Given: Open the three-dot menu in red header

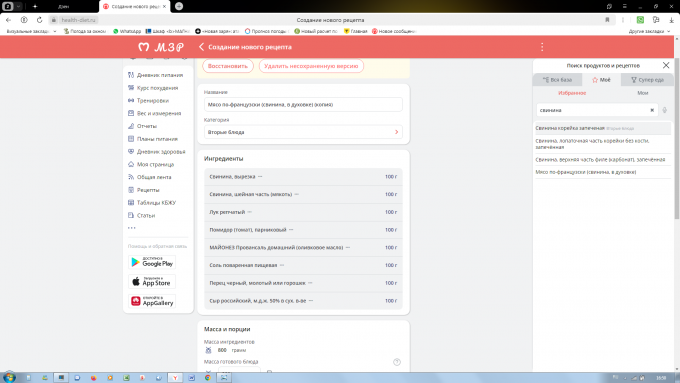Looking at the screenshot, I should click(542, 47).
